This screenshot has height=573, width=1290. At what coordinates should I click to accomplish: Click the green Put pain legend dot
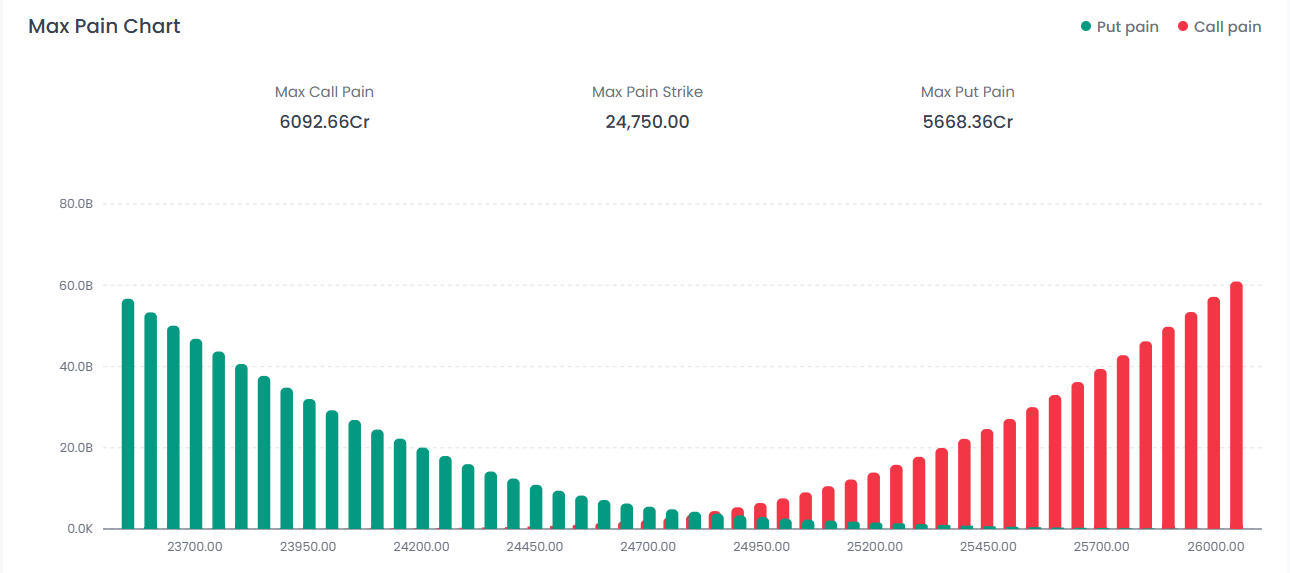click(x=1086, y=27)
